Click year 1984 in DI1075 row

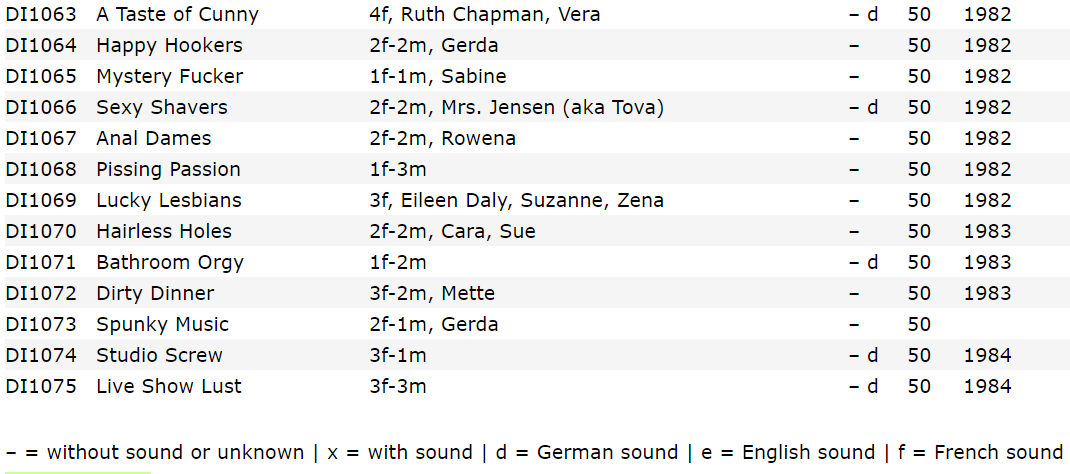click(987, 387)
